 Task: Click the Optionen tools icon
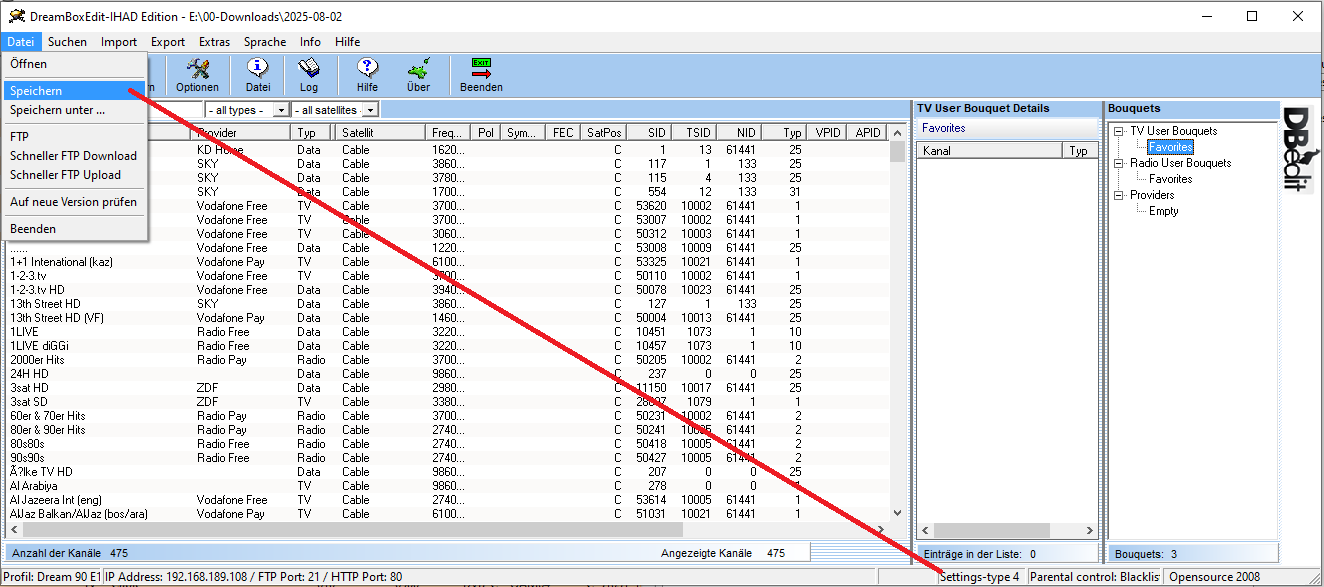pyautogui.click(x=197, y=68)
